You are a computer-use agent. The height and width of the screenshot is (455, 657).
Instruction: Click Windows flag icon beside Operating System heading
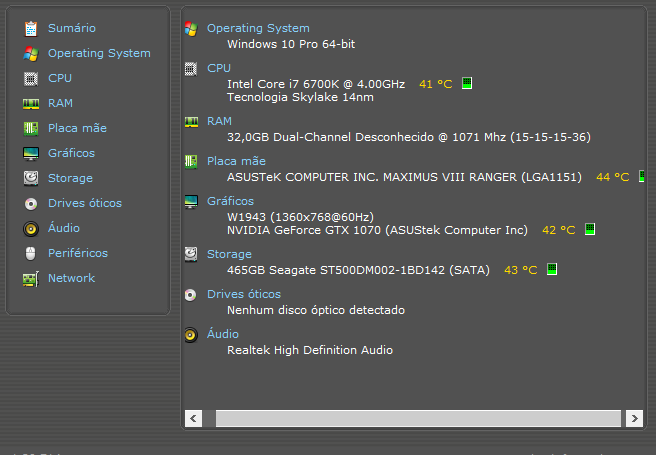pos(191,29)
